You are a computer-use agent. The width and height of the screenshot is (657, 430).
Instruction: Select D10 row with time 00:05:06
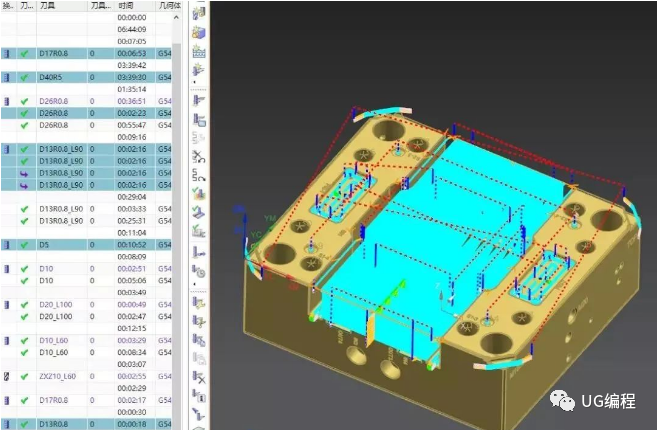coord(86,281)
